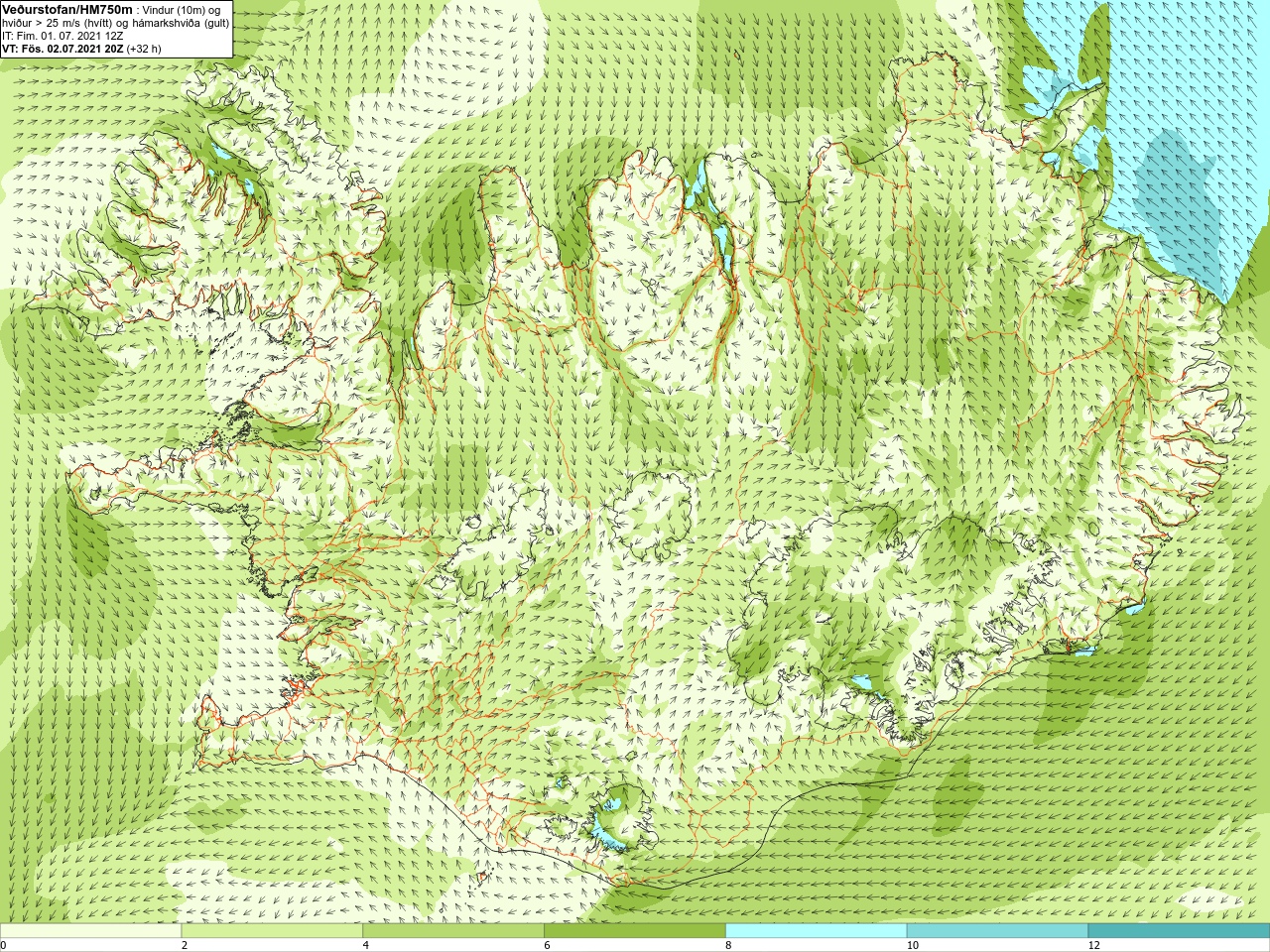This screenshot has height=952, width=1270.
Task: Click the palest 0–2 m/s legend swatch
Action: [x=90, y=931]
